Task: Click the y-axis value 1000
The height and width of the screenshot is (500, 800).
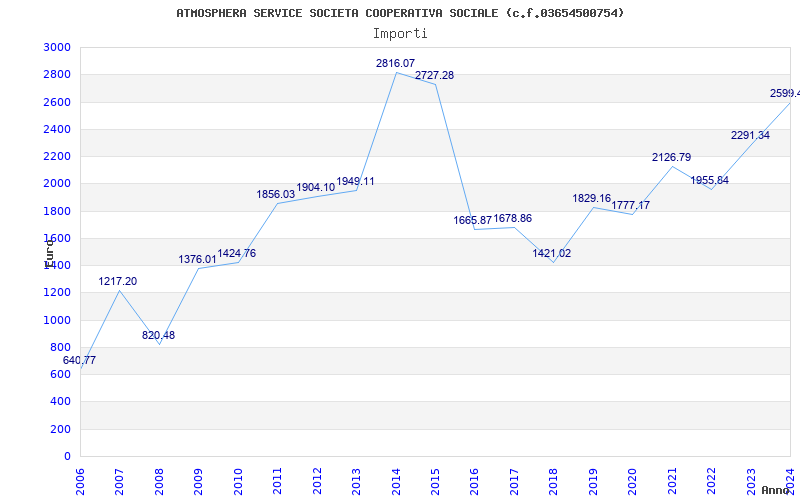Action: click(58, 320)
